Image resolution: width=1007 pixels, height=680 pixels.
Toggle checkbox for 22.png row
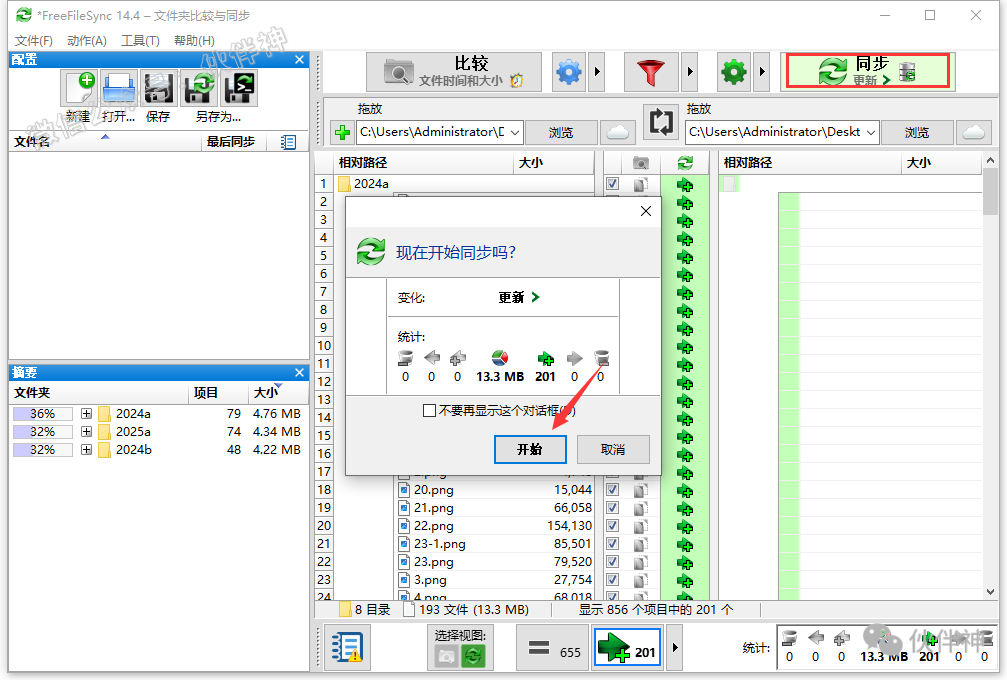(x=613, y=526)
